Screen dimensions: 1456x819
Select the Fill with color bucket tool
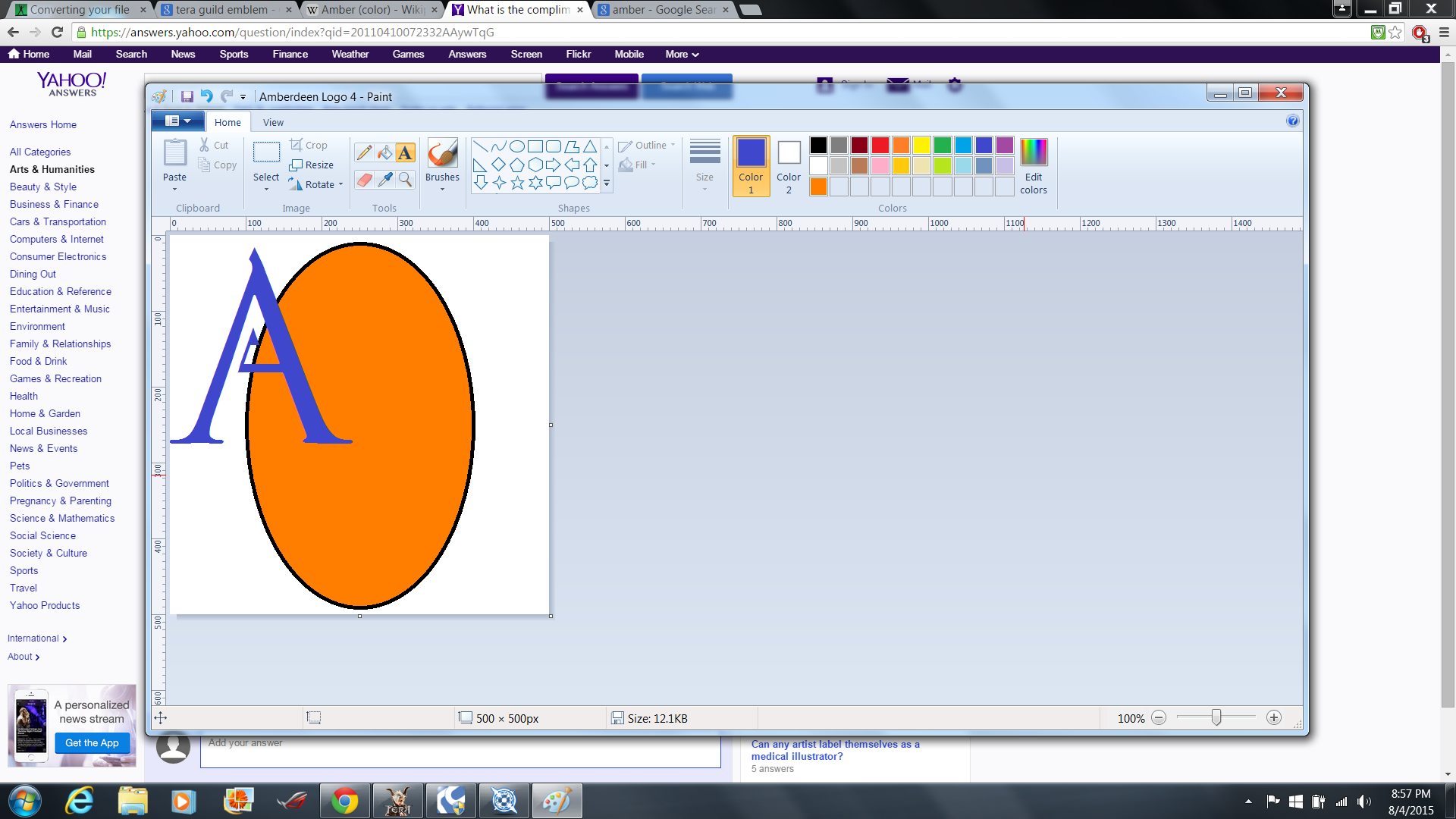coord(385,153)
